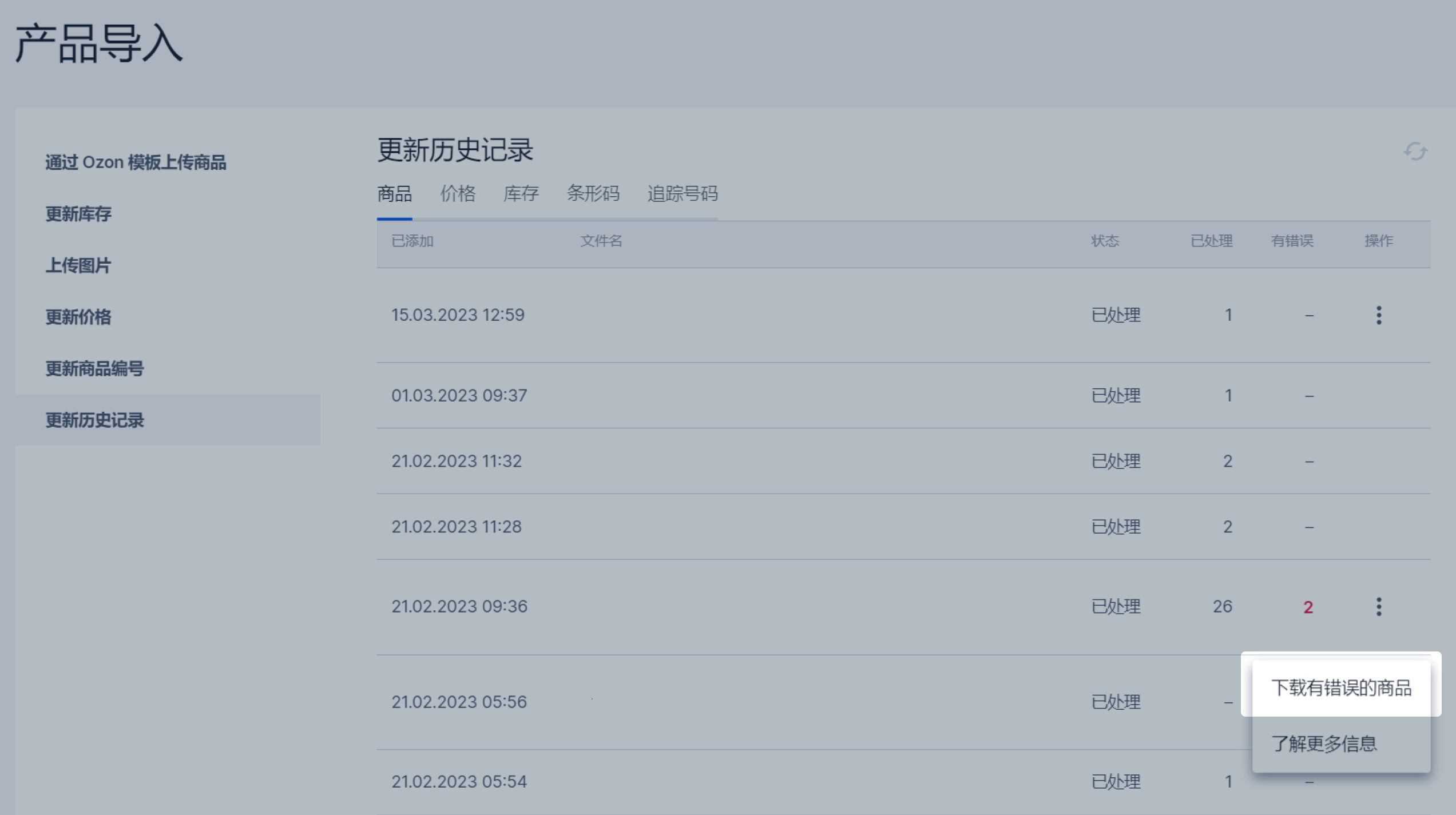Click the red error count 2
1456x815 pixels.
click(x=1308, y=607)
